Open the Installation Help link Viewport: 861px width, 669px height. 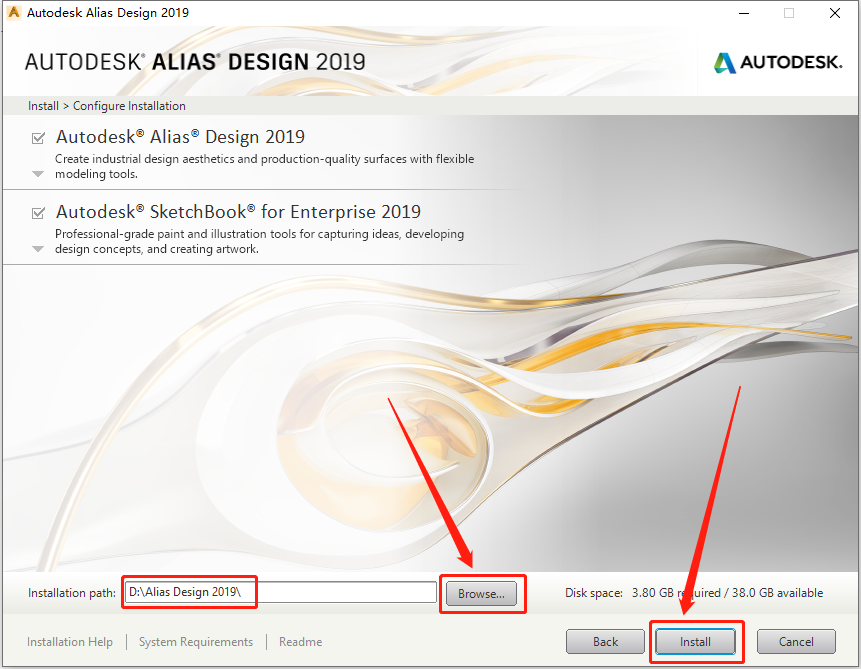point(70,642)
